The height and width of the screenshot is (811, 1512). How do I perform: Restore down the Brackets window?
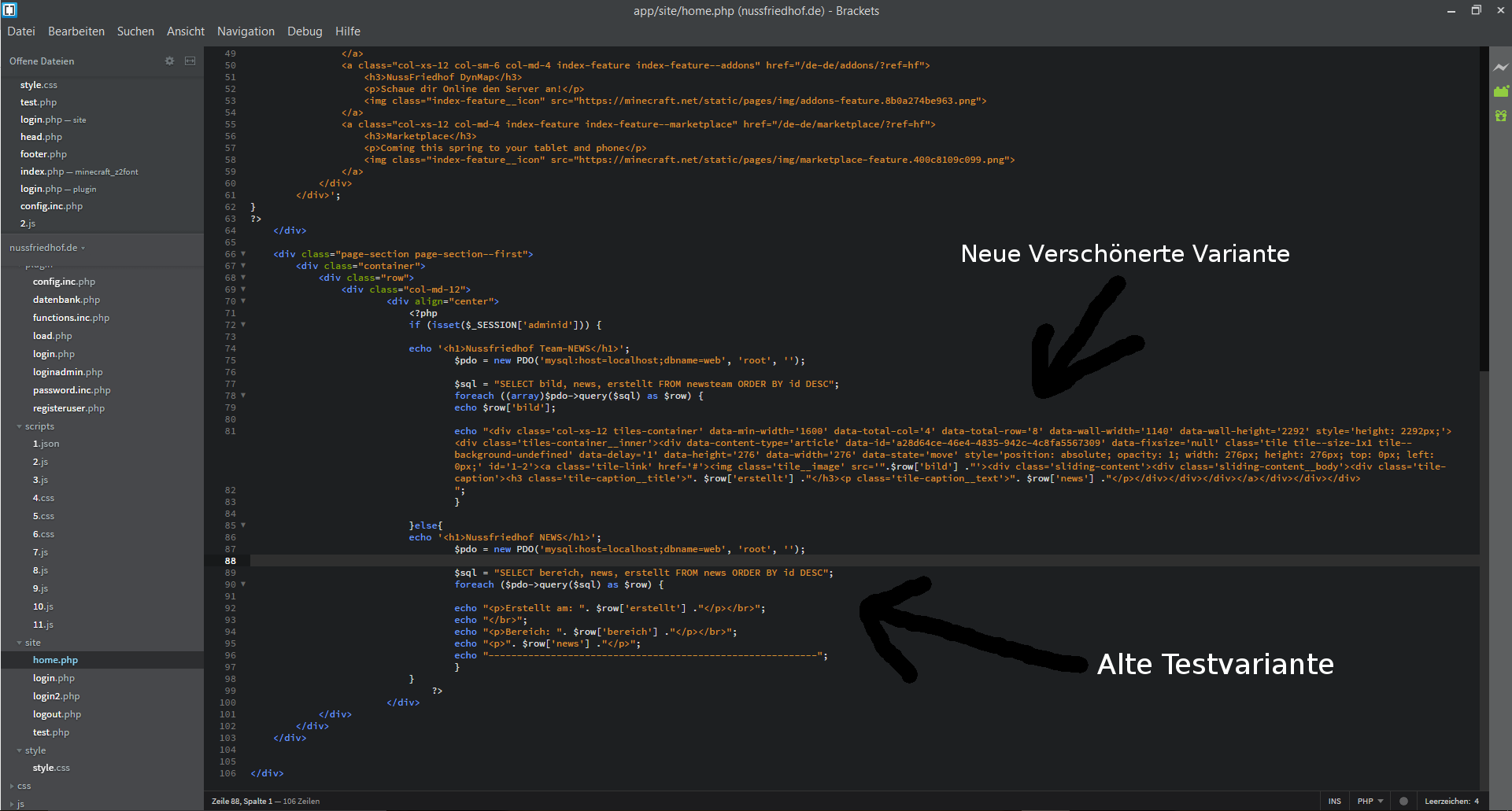click(x=1476, y=10)
